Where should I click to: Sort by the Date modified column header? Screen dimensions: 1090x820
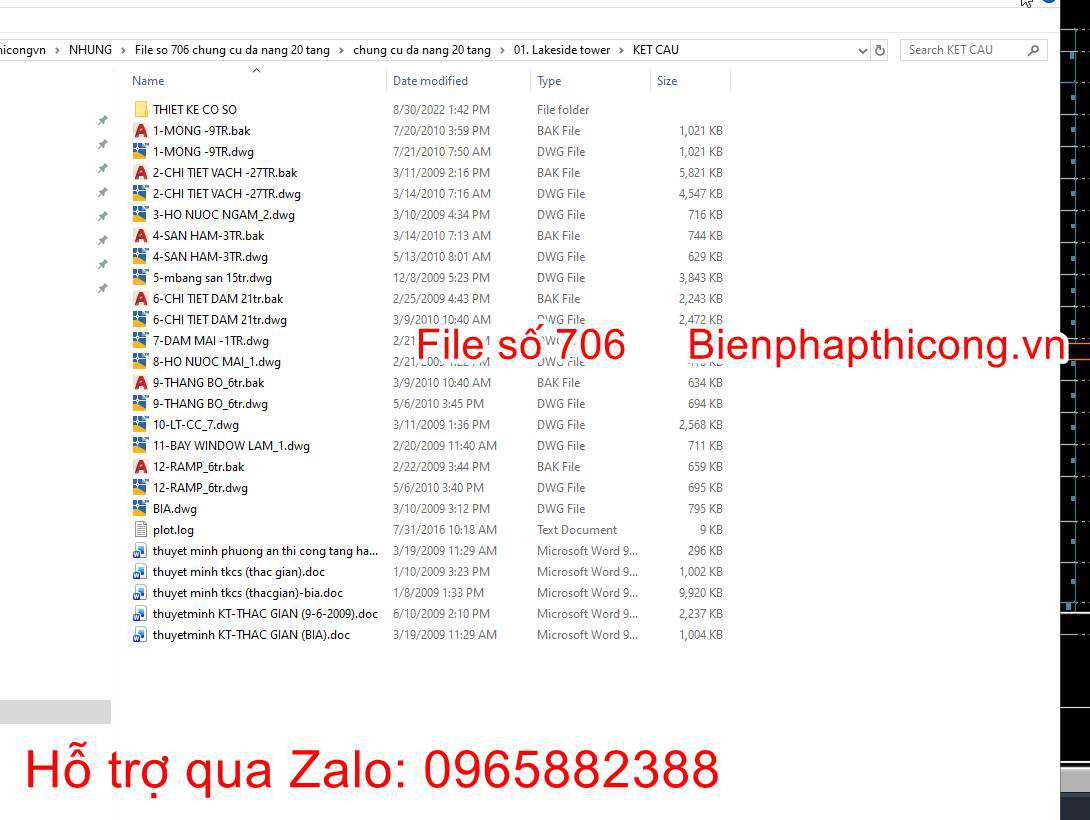click(430, 81)
